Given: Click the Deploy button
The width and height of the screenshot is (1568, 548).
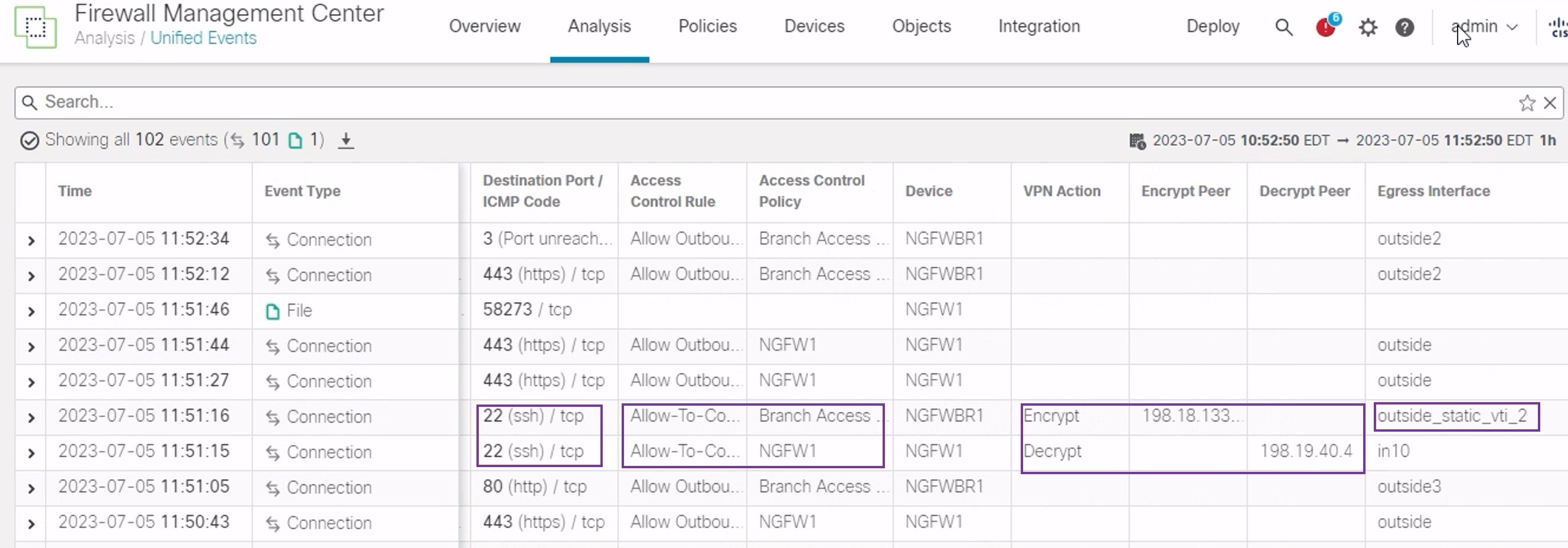Looking at the screenshot, I should (x=1213, y=26).
